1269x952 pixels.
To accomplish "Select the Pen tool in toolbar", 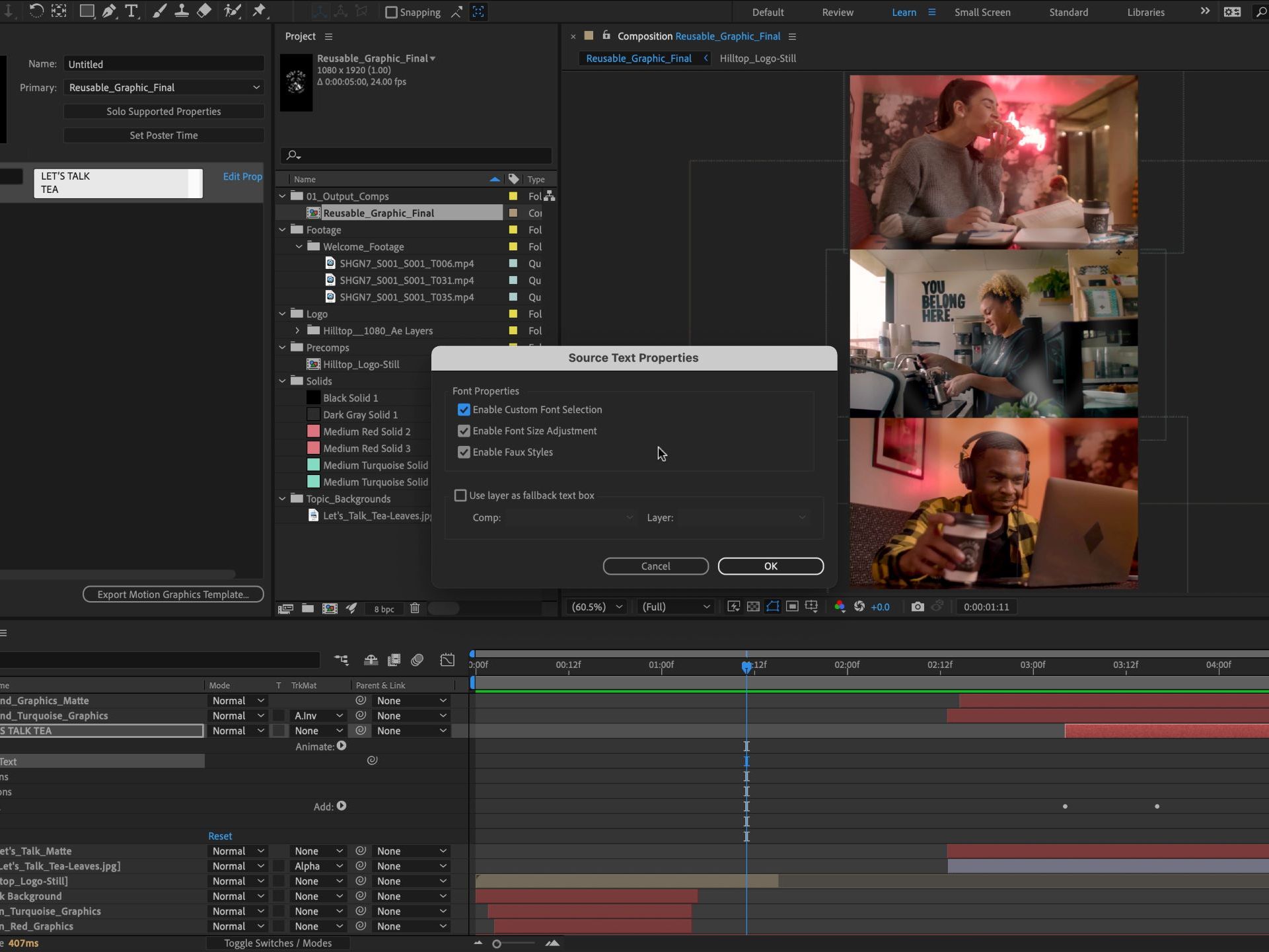I will (109, 11).
